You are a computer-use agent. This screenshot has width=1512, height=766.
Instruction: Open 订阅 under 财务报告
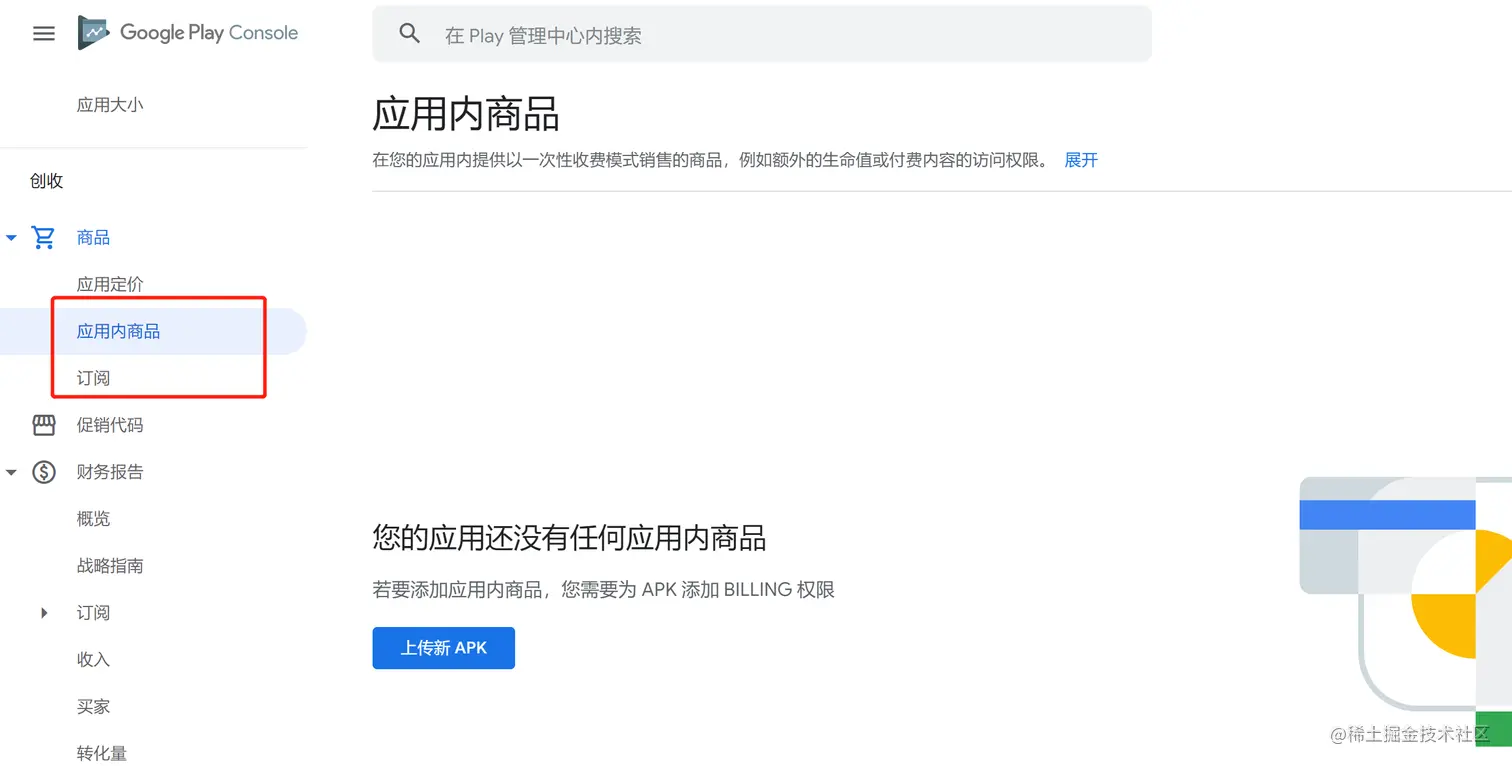pos(93,613)
